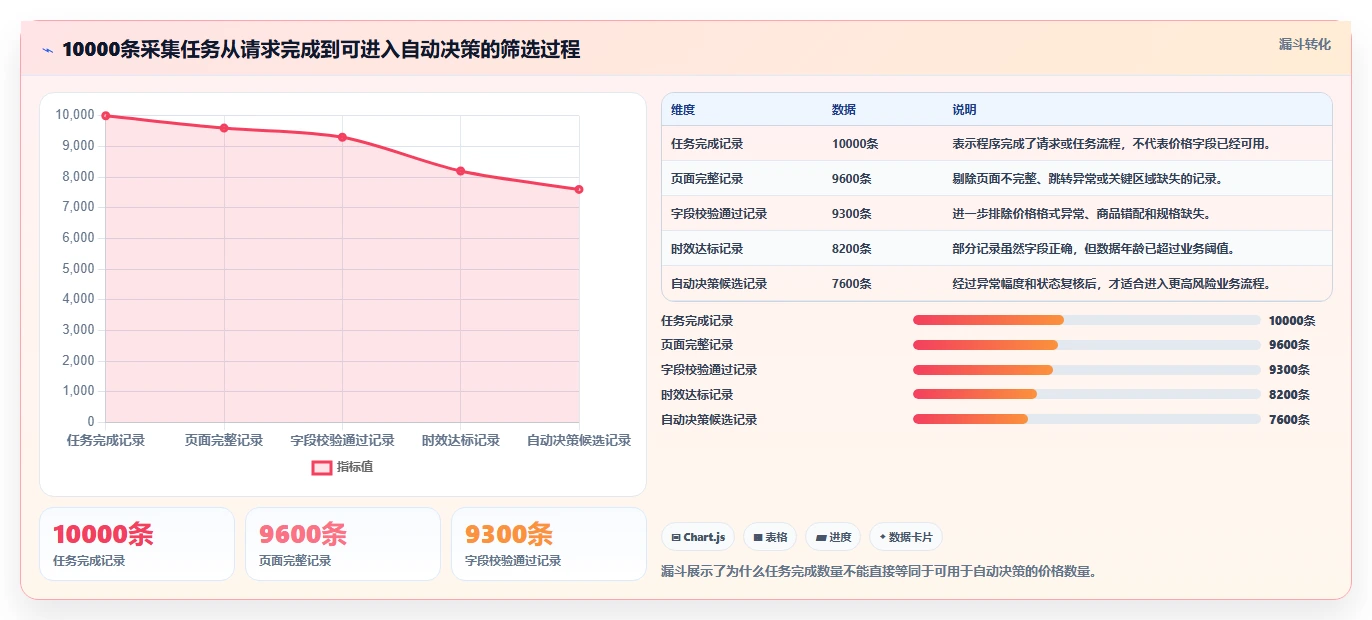The width and height of the screenshot is (1372, 620).
Task: Click the 任务完成记录 table row name
Action: [x=707, y=144]
